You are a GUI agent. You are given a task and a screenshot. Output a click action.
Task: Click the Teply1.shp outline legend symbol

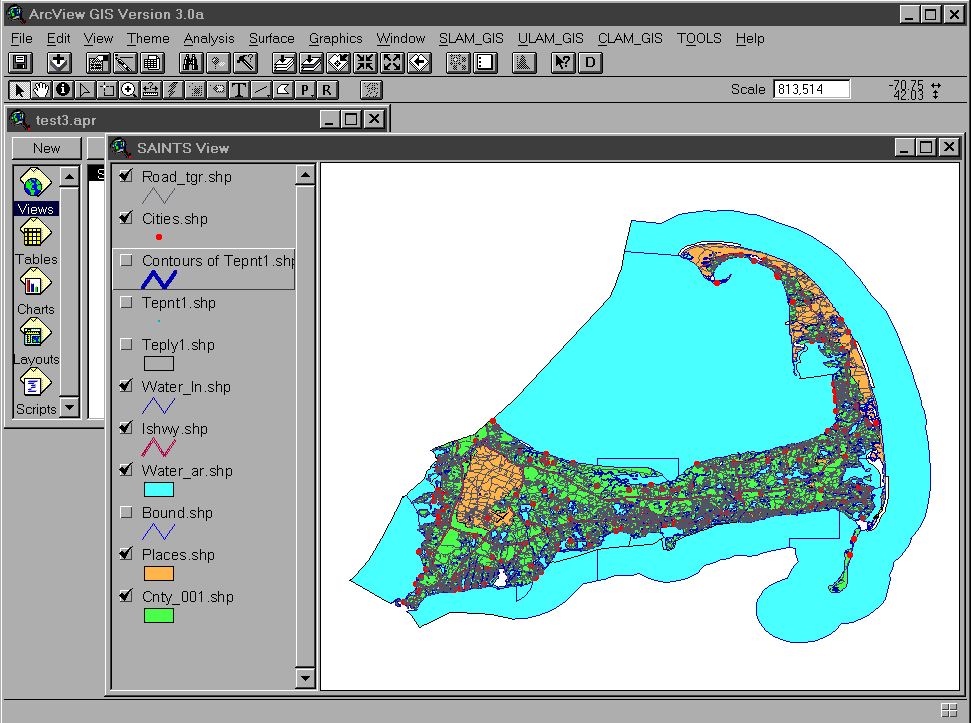pos(159,363)
